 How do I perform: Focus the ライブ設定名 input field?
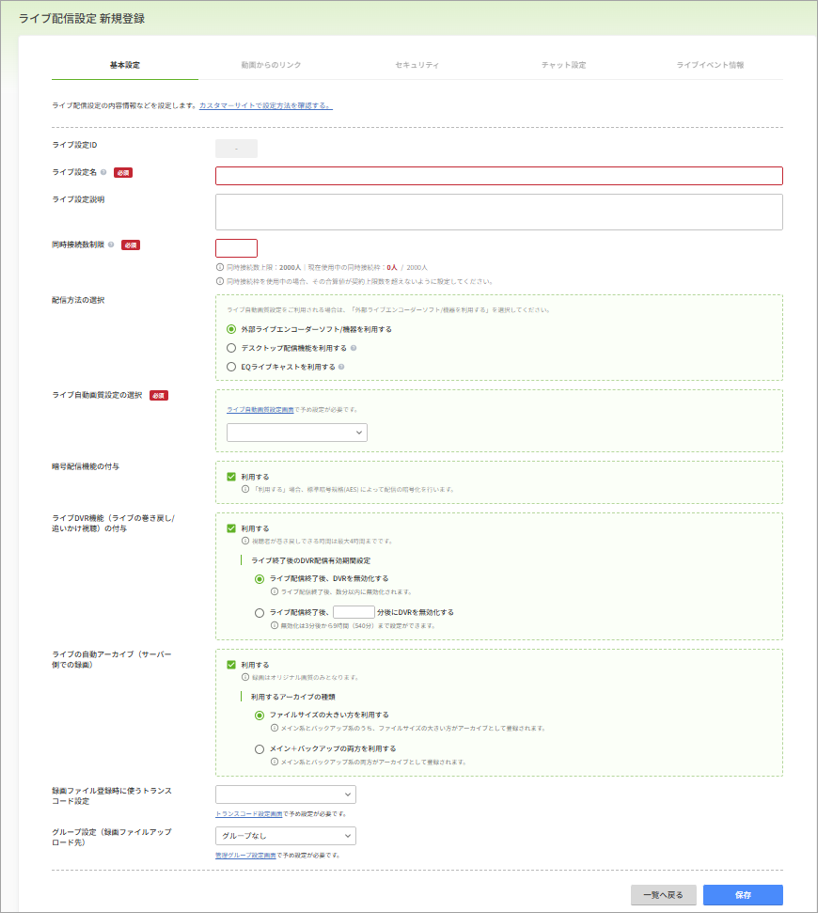tap(499, 176)
